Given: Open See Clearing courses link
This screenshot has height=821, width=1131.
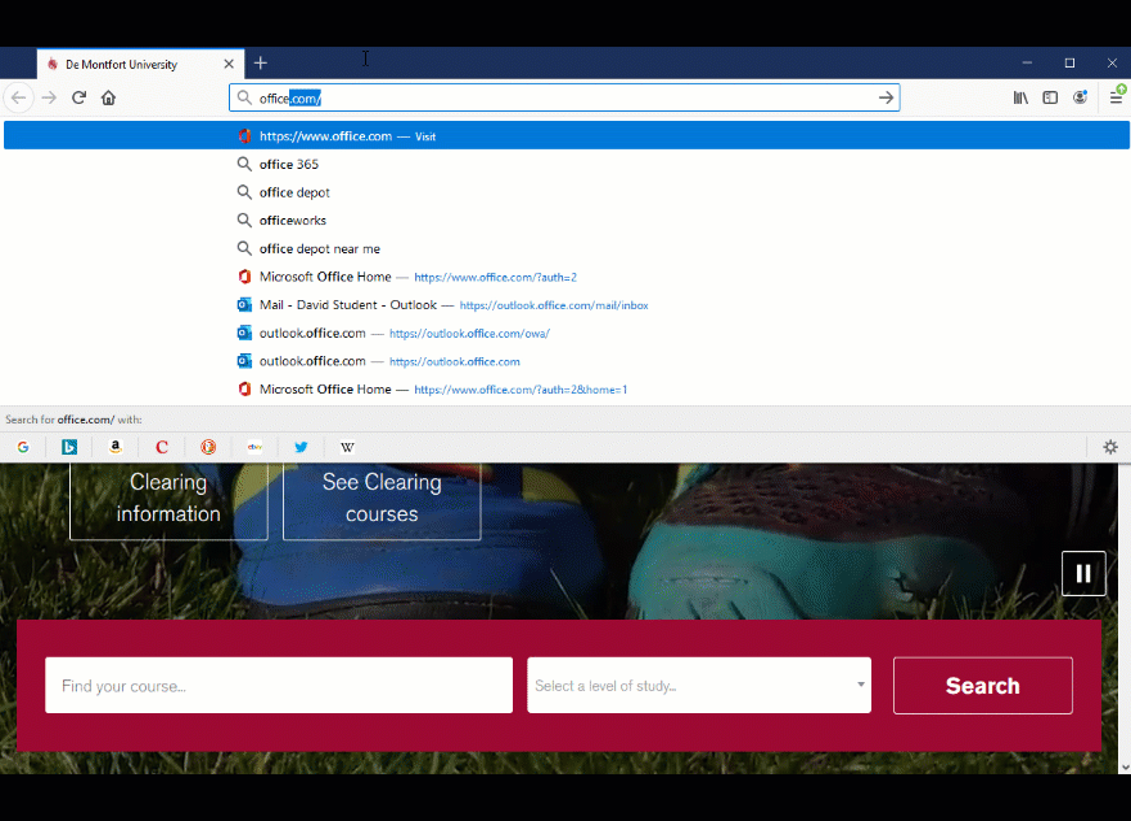Looking at the screenshot, I should pos(382,499).
